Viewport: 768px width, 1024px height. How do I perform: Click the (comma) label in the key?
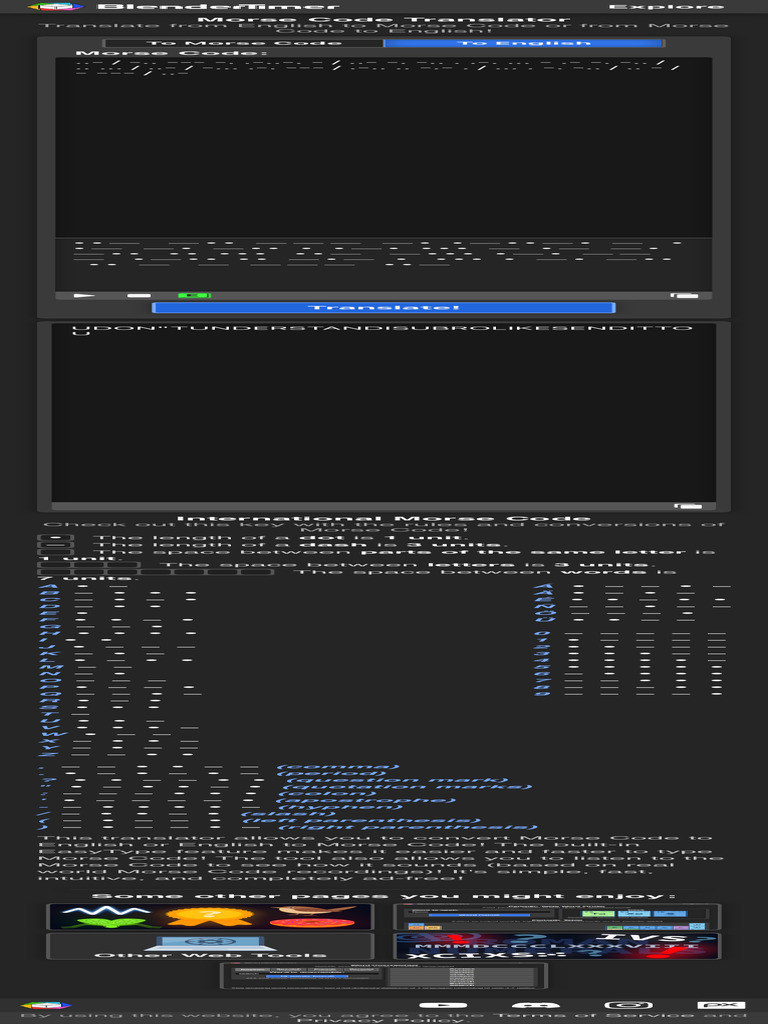pos(337,767)
